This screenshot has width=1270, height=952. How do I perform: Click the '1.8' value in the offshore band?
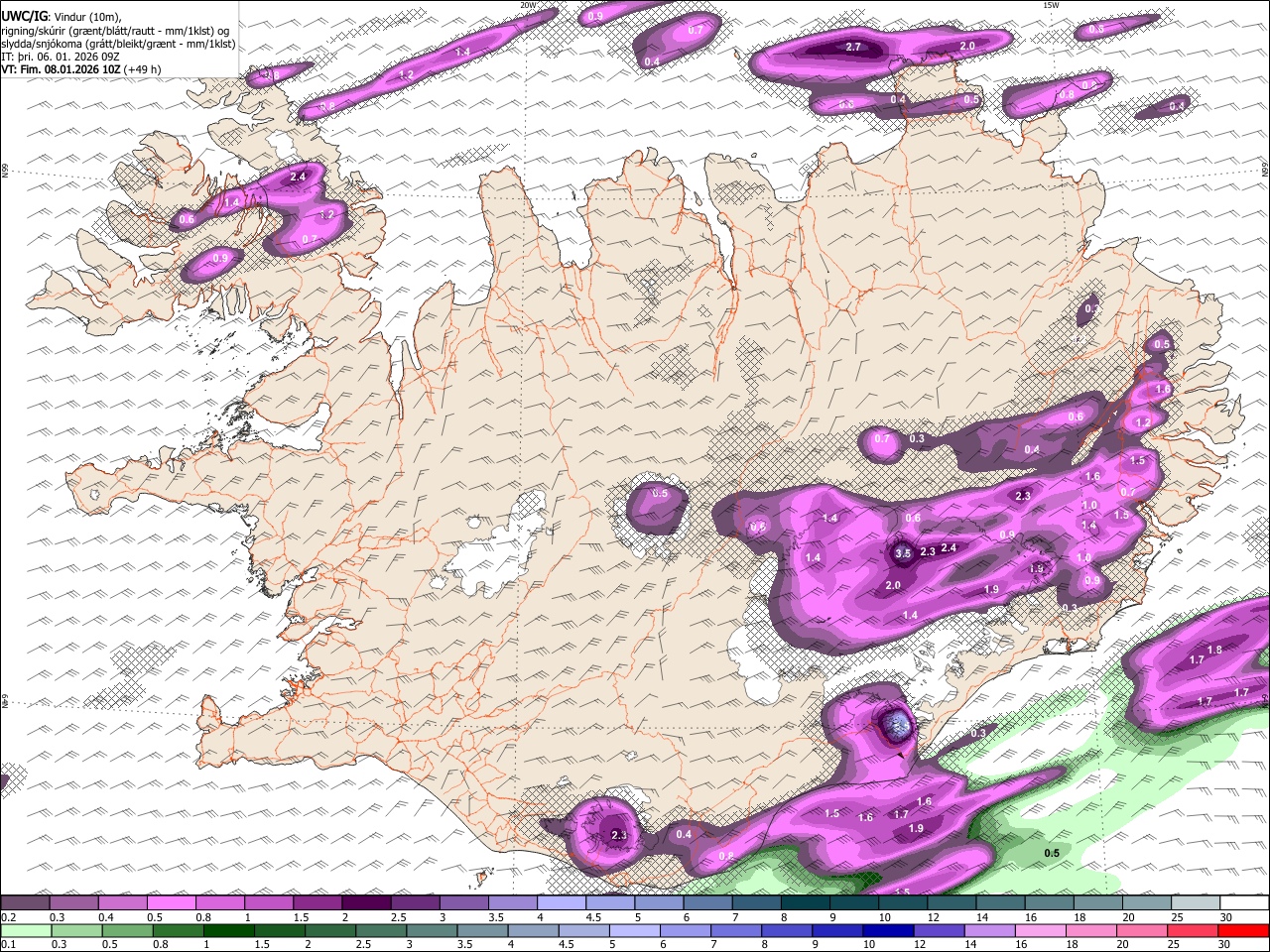point(1214,649)
